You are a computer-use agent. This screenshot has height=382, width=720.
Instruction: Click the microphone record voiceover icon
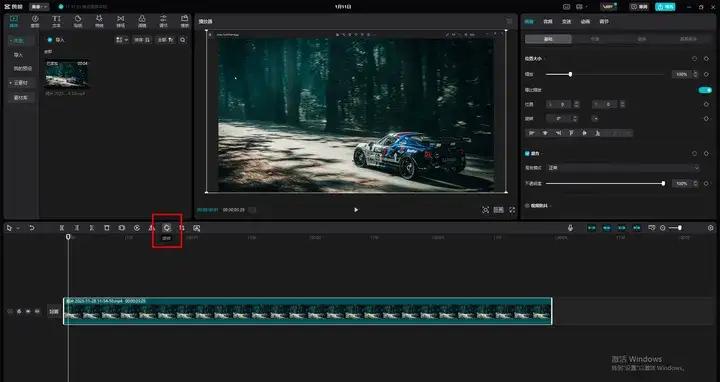pos(570,228)
